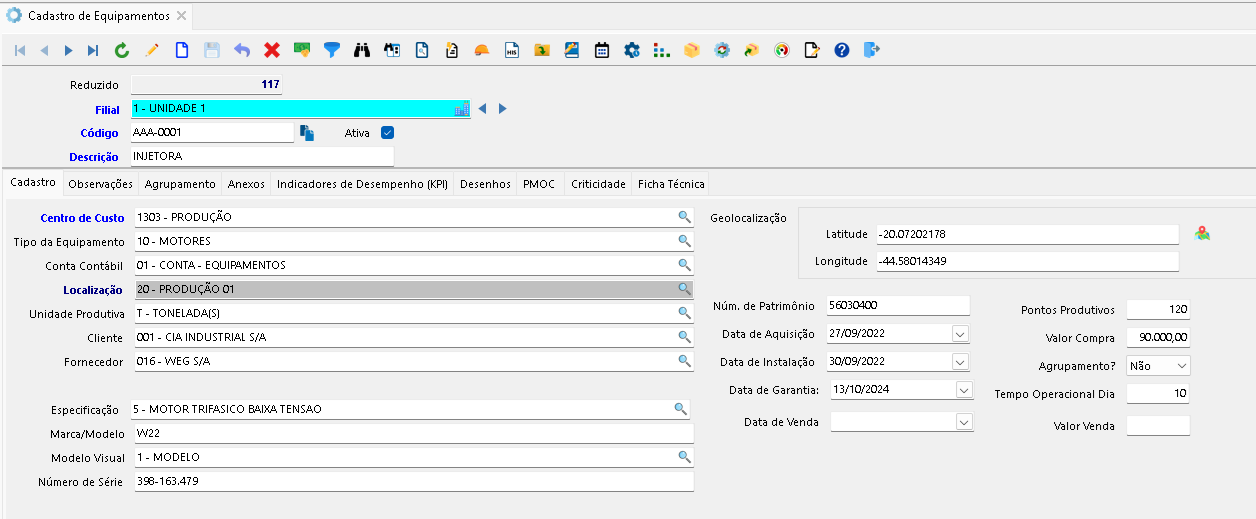Click the red X delete icon
Image resolution: width=1256 pixels, height=519 pixels.
271,50
